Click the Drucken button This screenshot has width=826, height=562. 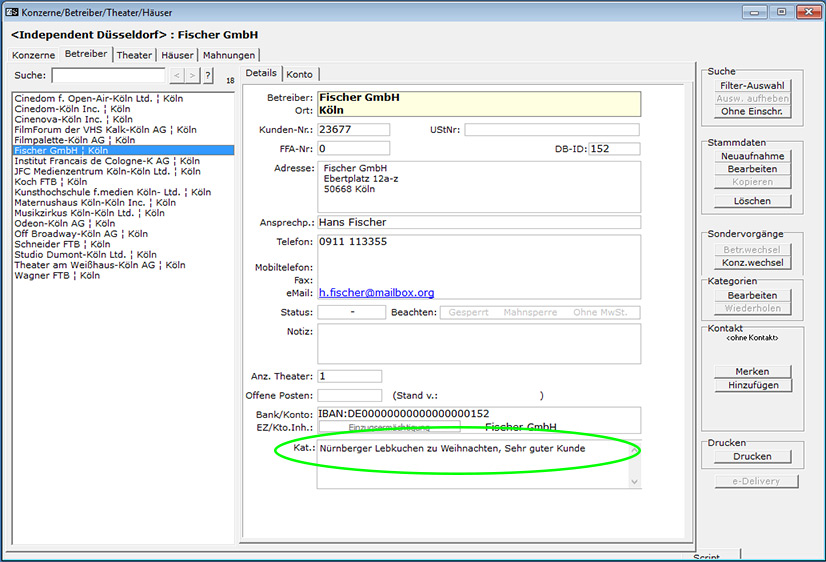752,457
